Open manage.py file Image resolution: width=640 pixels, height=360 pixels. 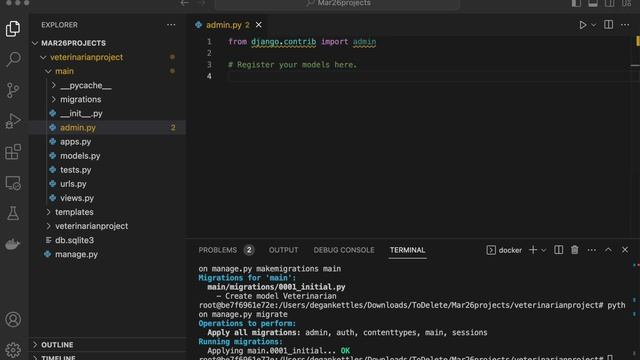pyautogui.click(x=108, y=254)
